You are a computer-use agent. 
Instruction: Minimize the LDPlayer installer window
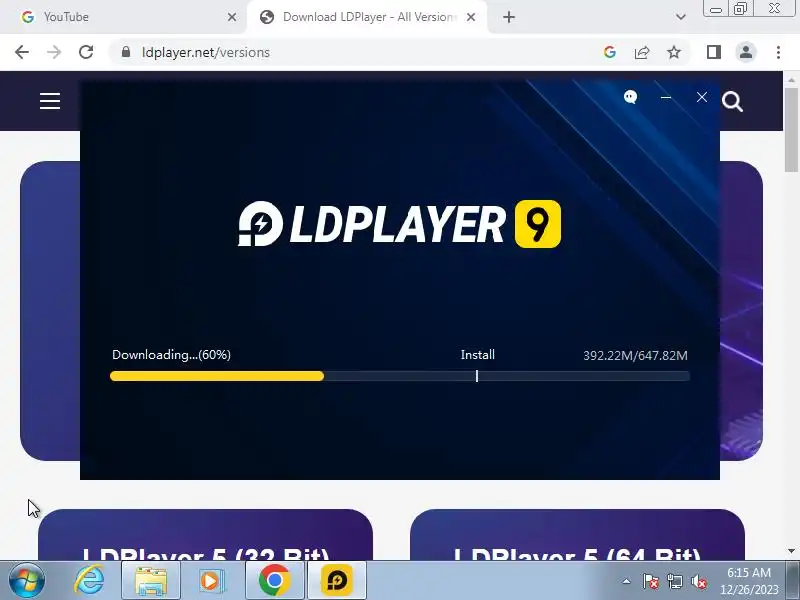tap(666, 97)
